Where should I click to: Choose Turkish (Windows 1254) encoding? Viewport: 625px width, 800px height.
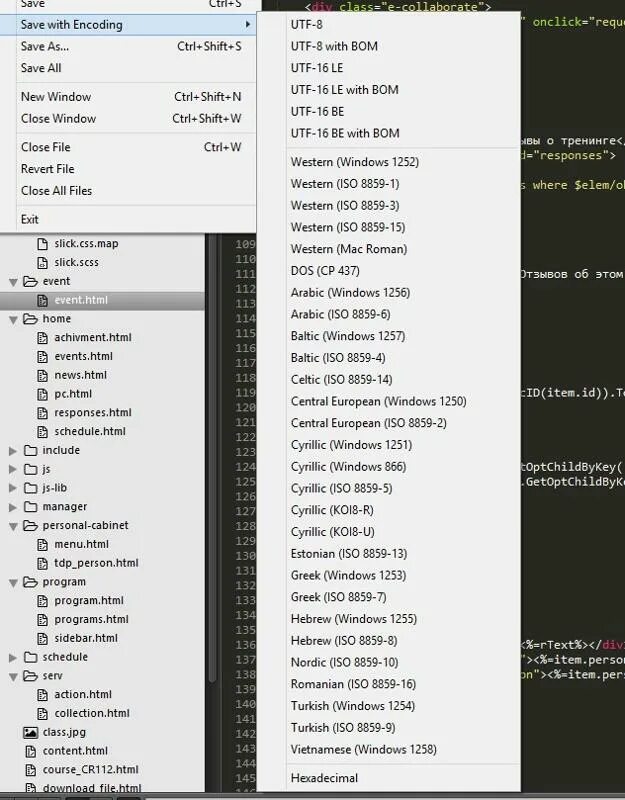pos(388,706)
